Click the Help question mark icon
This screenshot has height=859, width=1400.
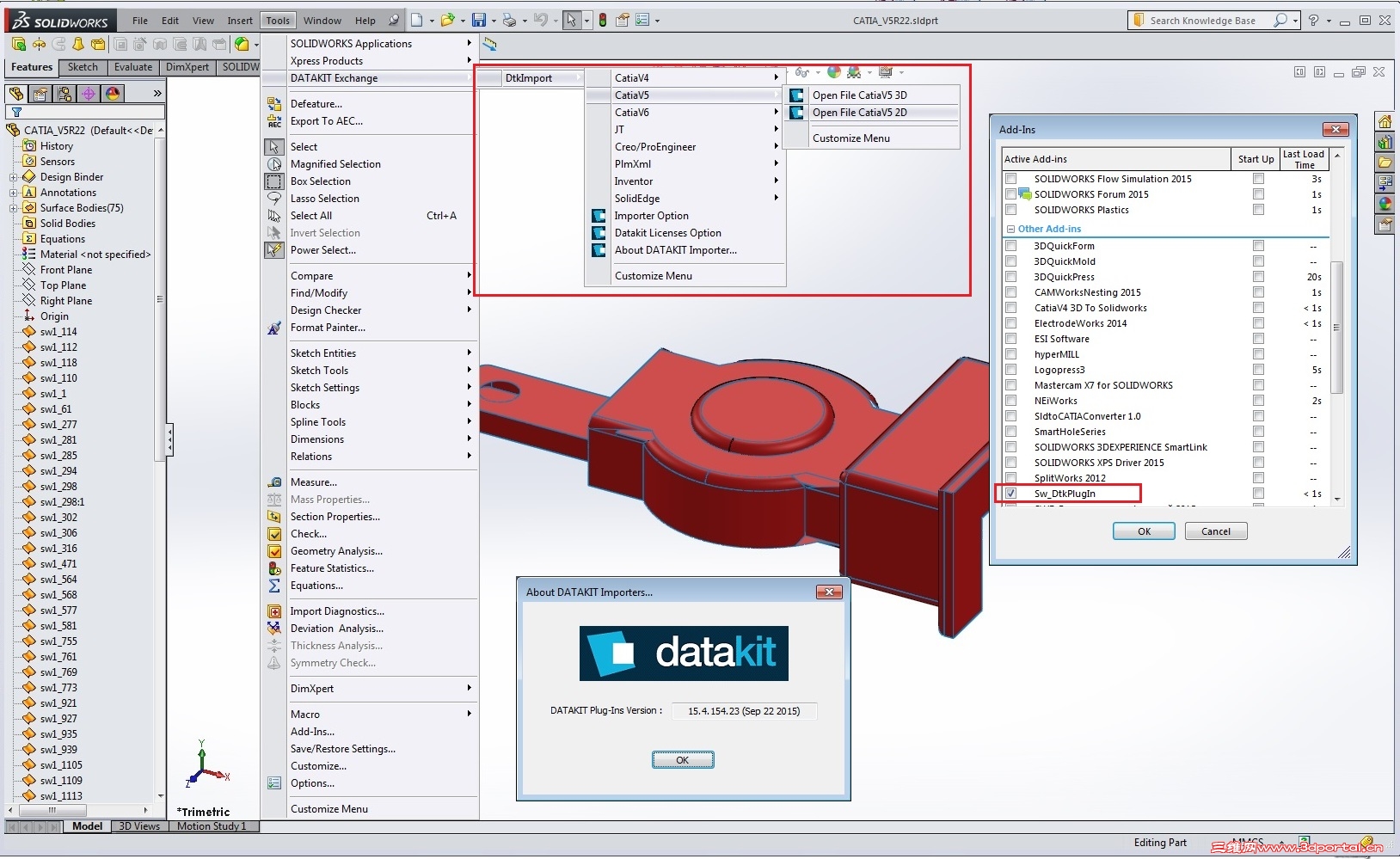pyautogui.click(x=1313, y=20)
